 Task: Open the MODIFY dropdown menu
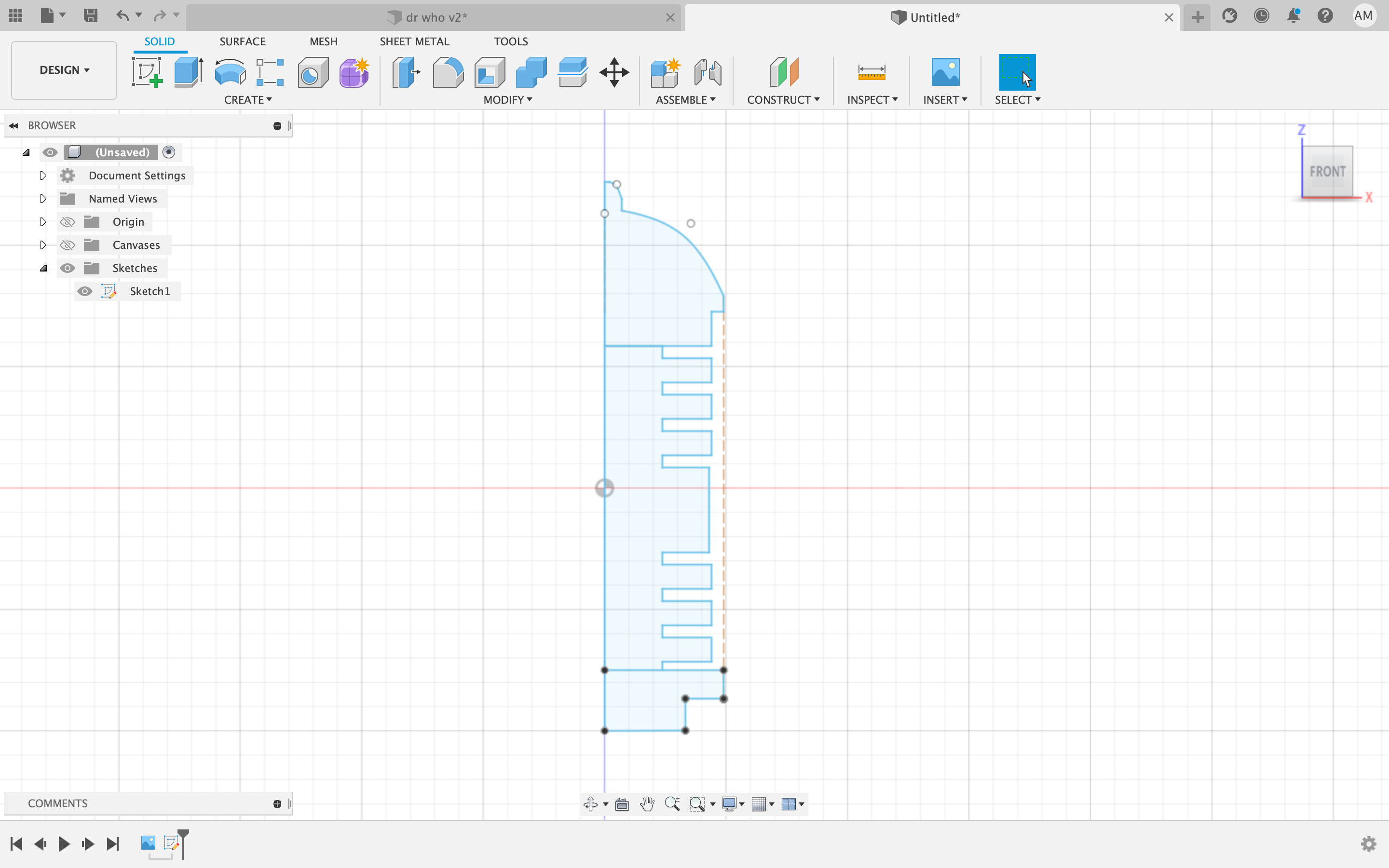click(507, 99)
